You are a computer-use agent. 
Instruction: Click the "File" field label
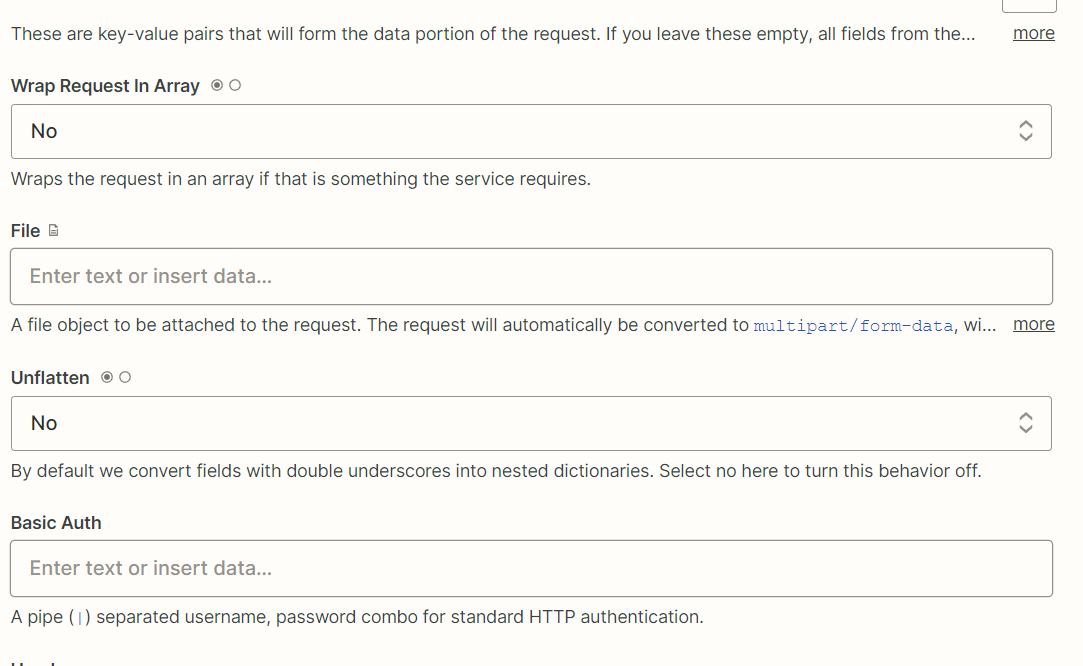coord(25,231)
